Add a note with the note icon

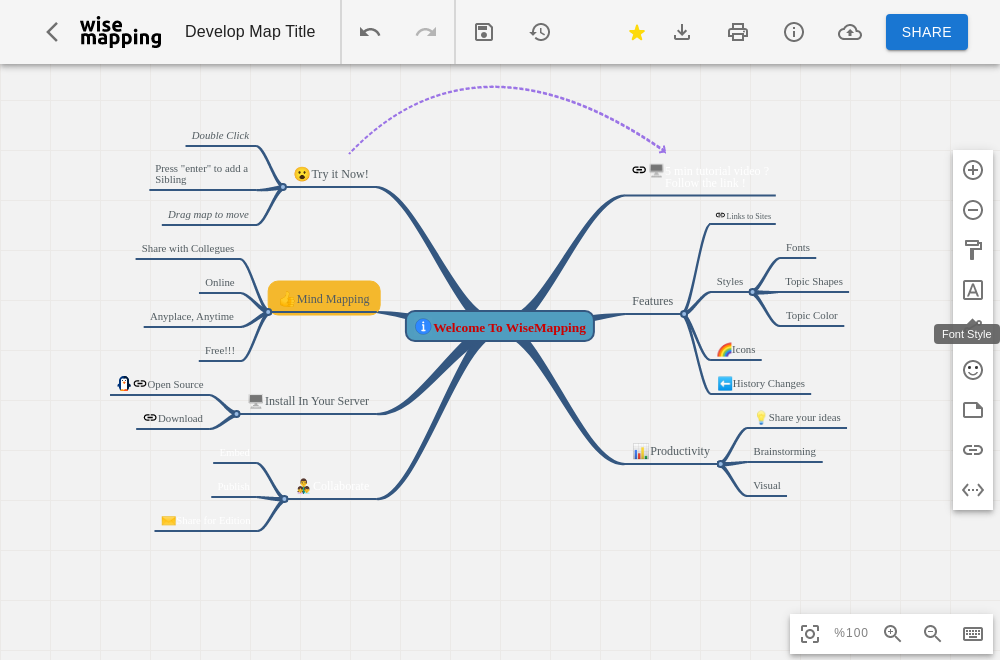973,410
